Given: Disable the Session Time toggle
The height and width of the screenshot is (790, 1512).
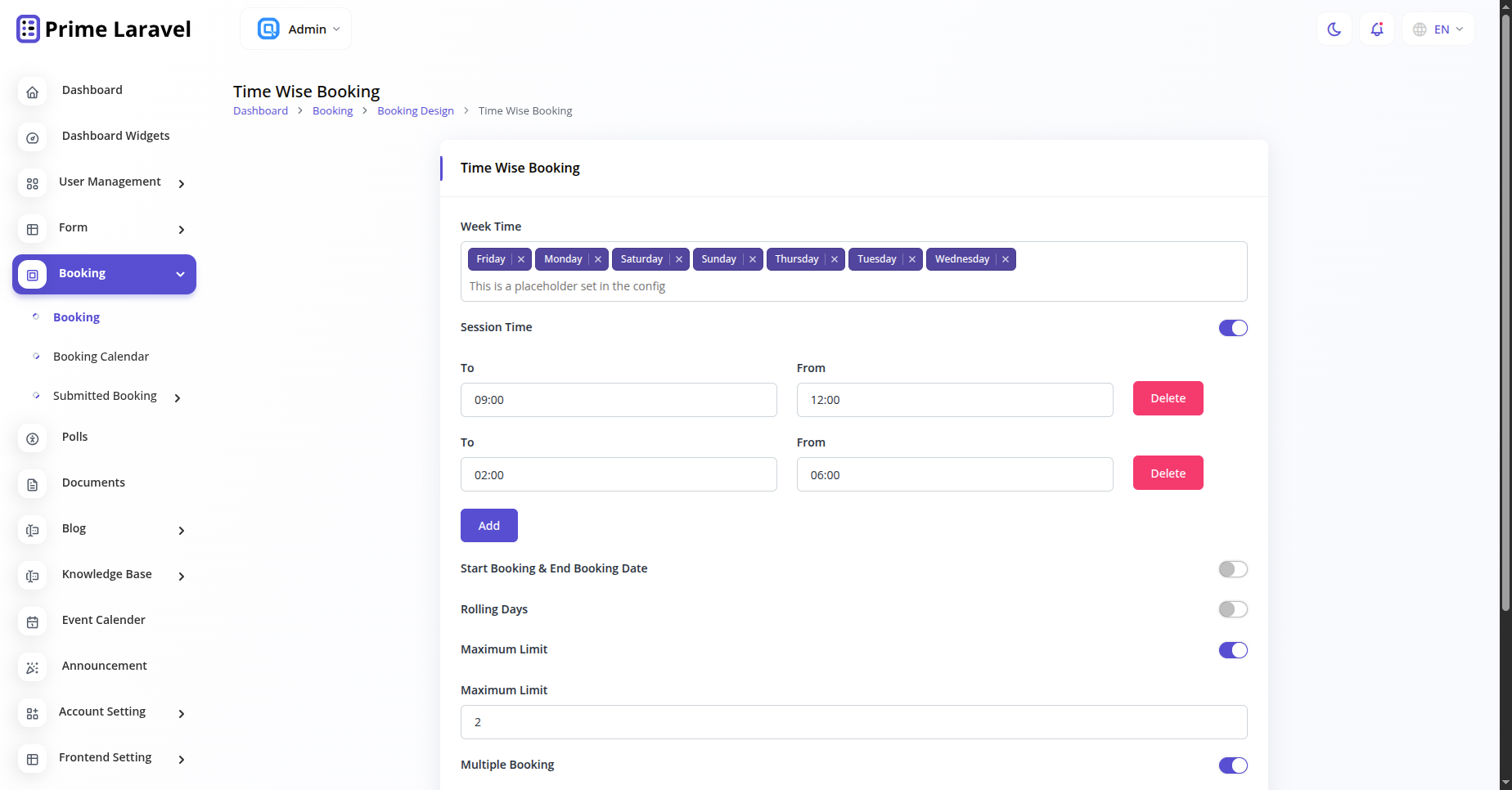Looking at the screenshot, I should coord(1233,328).
